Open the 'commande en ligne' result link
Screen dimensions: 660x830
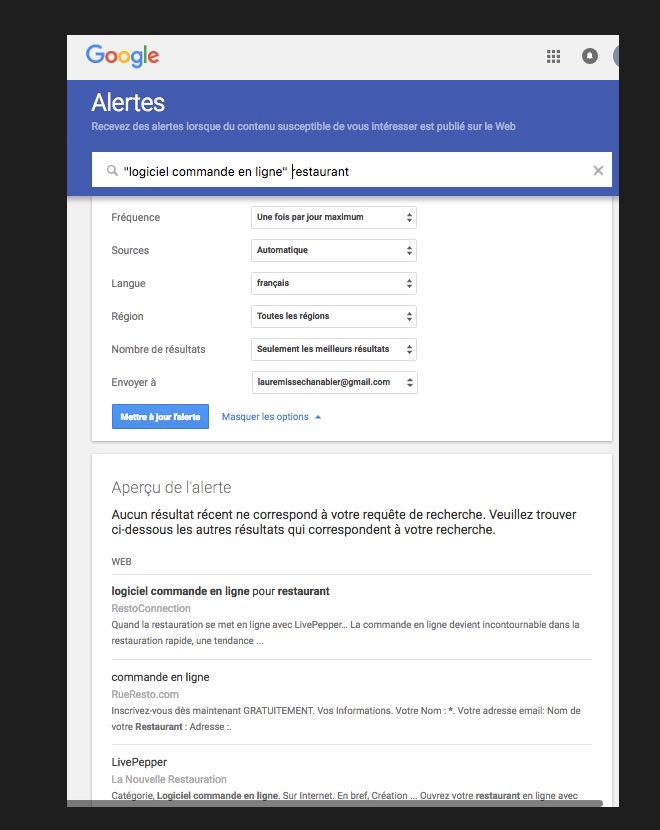[160, 677]
